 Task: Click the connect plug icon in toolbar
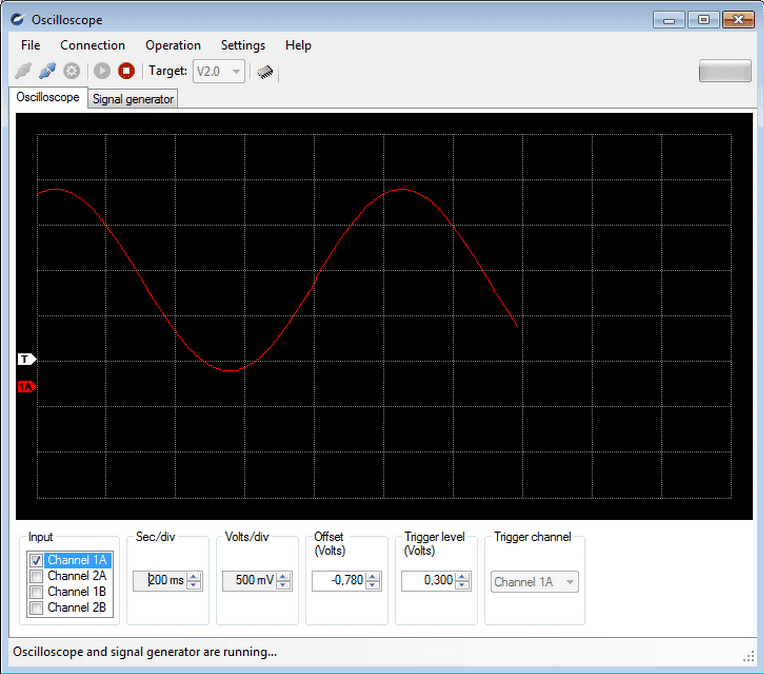coord(22,71)
